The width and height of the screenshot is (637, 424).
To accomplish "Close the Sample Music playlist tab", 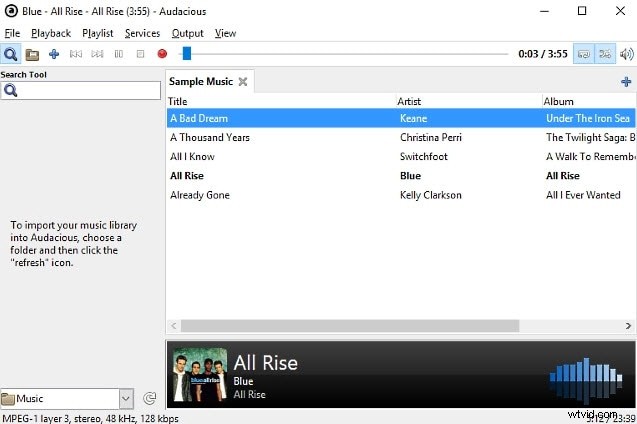I will click(243, 82).
